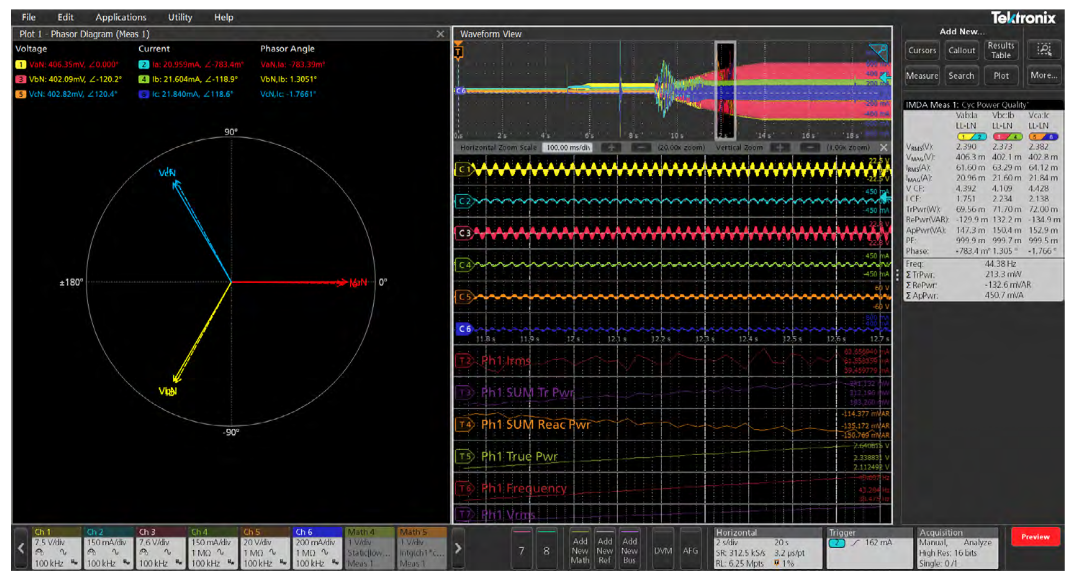
Task: Toggle the Ch 1 badge
Action: [55, 548]
